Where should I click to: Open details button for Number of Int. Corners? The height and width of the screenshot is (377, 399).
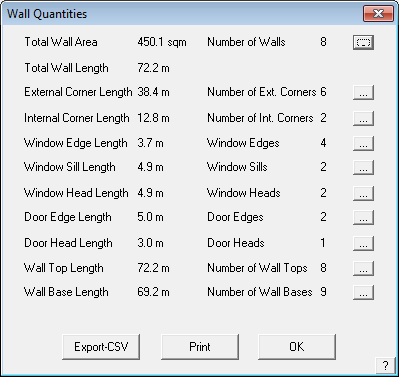tap(363, 118)
